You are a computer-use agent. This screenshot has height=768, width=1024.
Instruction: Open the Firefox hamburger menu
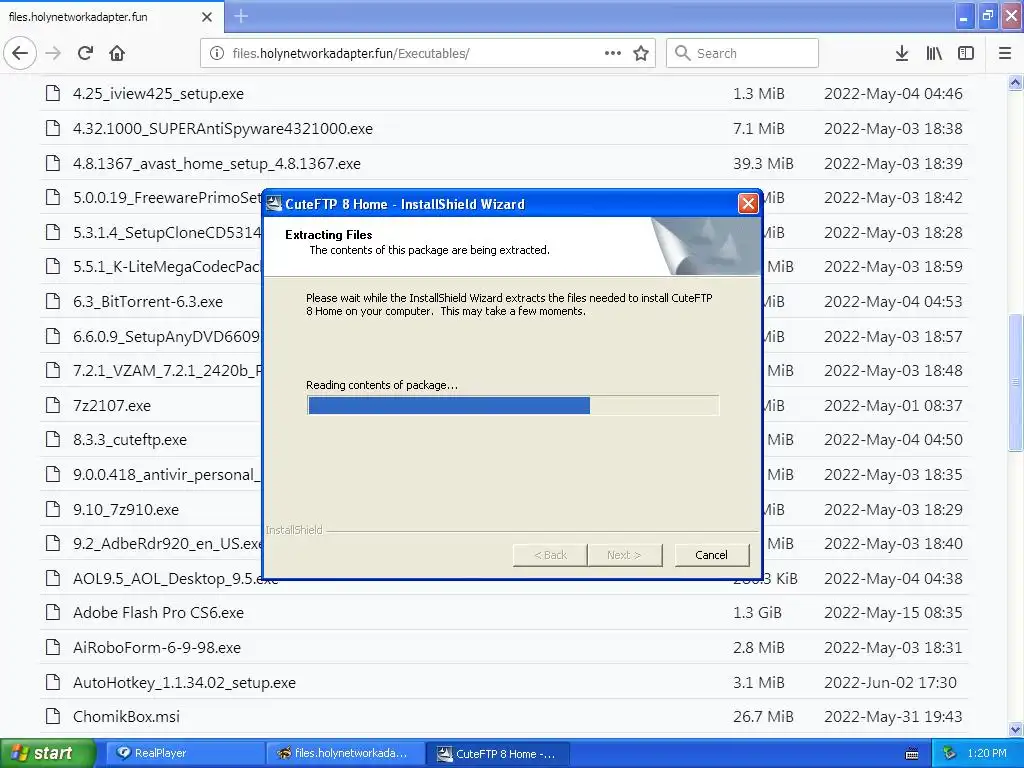[x=1005, y=54]
